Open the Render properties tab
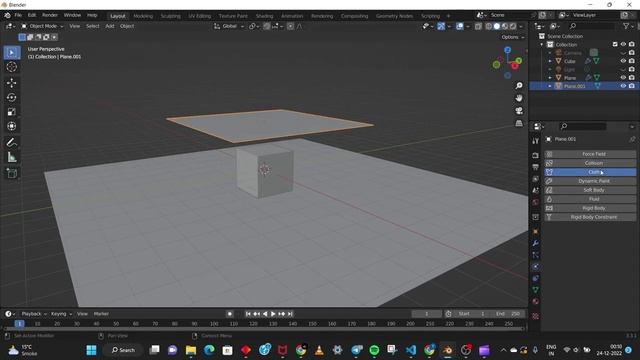The height and width of the screenshot is (360, 640). tap(536, 156)
